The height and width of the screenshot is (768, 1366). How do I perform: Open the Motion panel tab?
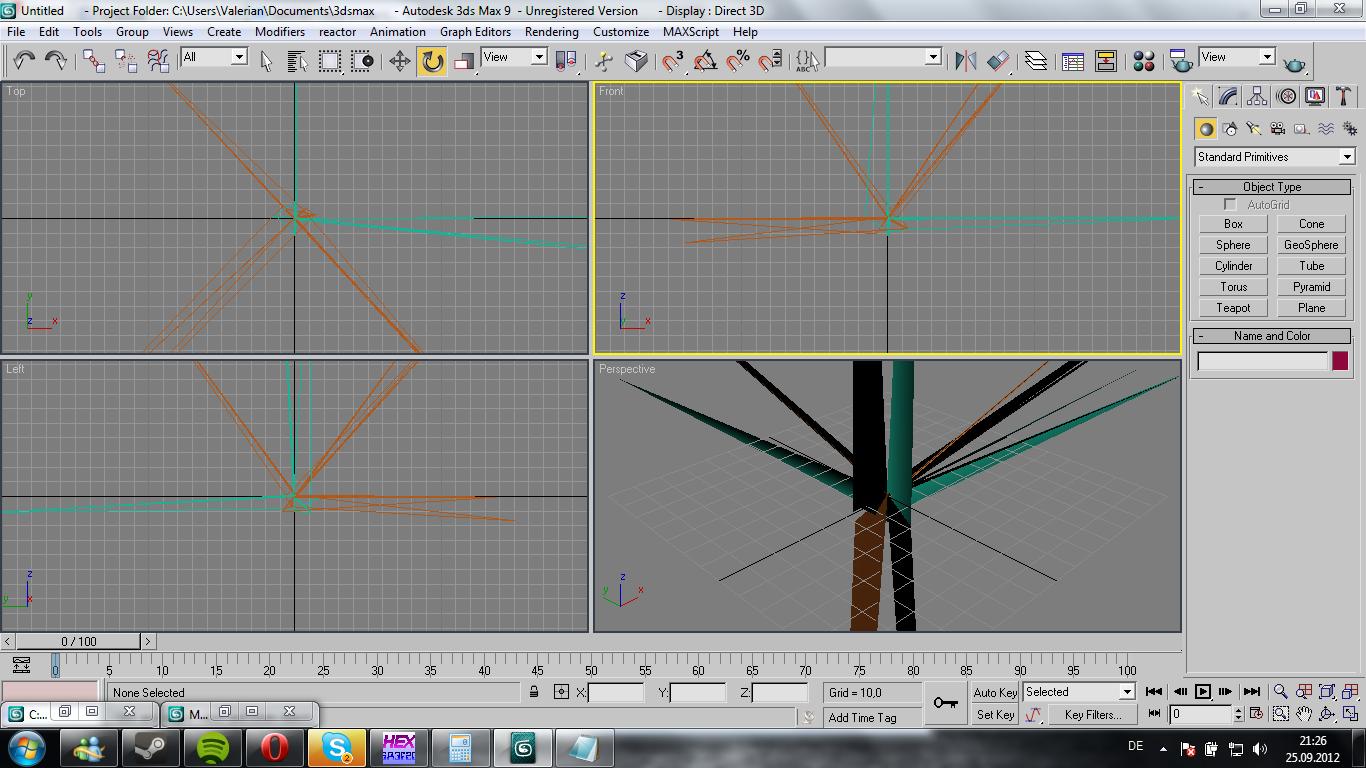click(x=1287, y=96)
